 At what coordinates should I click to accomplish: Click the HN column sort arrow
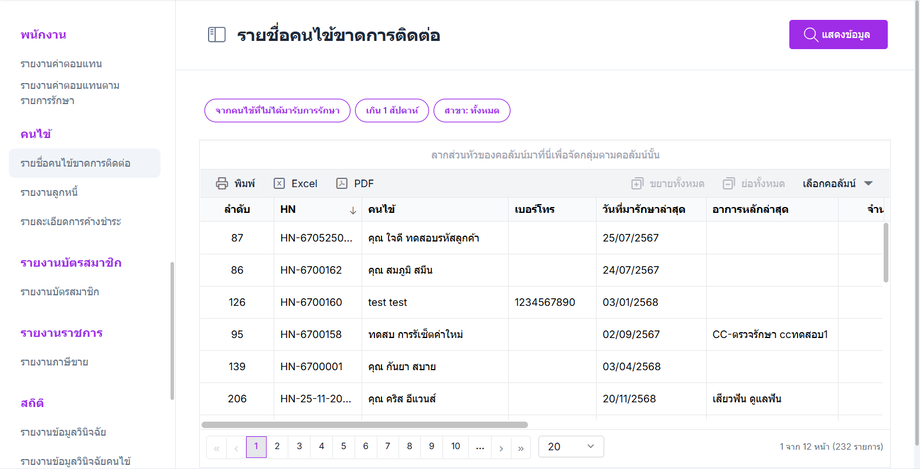pyautogui.click(x=352, y=210)
